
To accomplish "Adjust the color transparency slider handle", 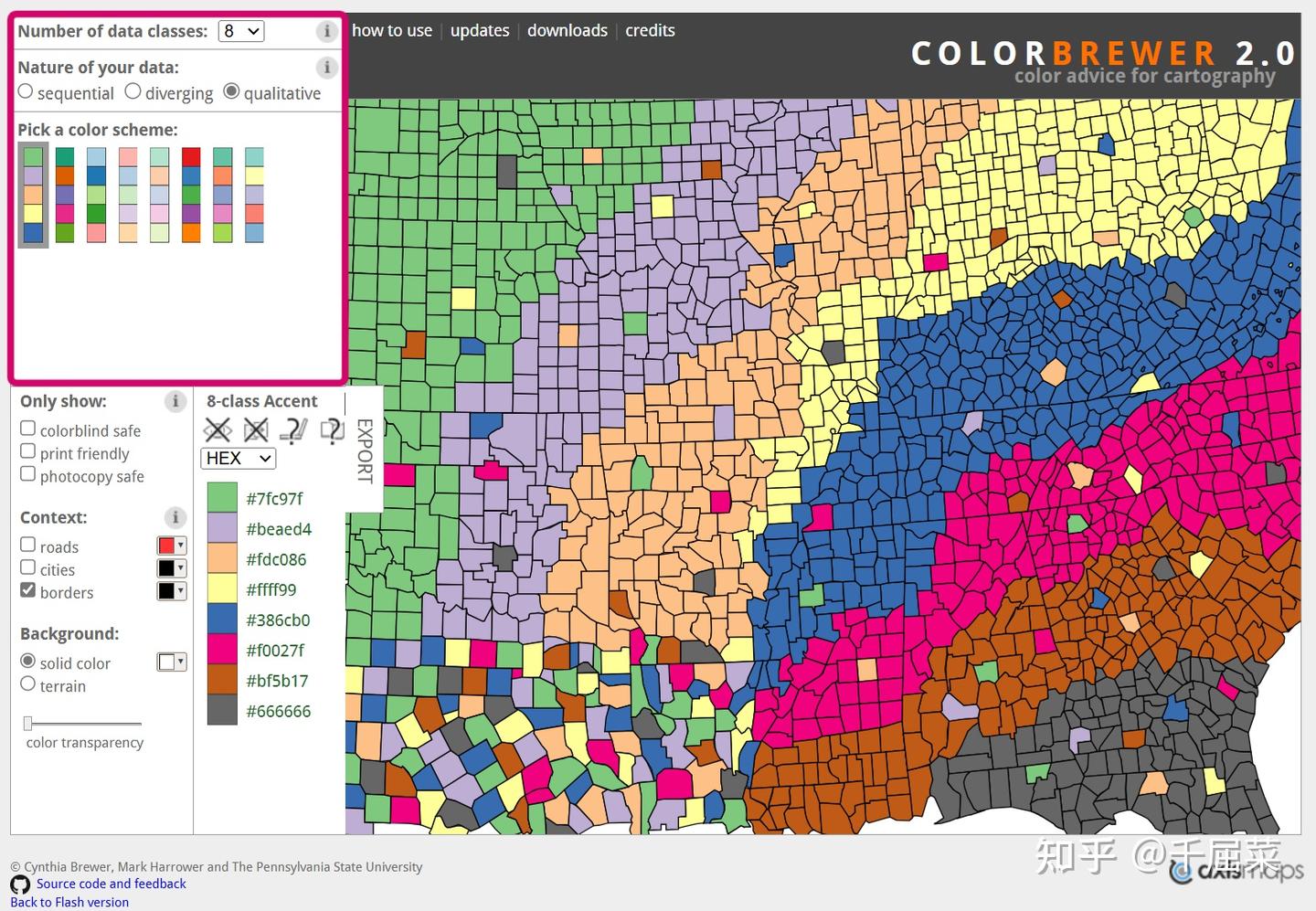I will (x=27, y=724).
